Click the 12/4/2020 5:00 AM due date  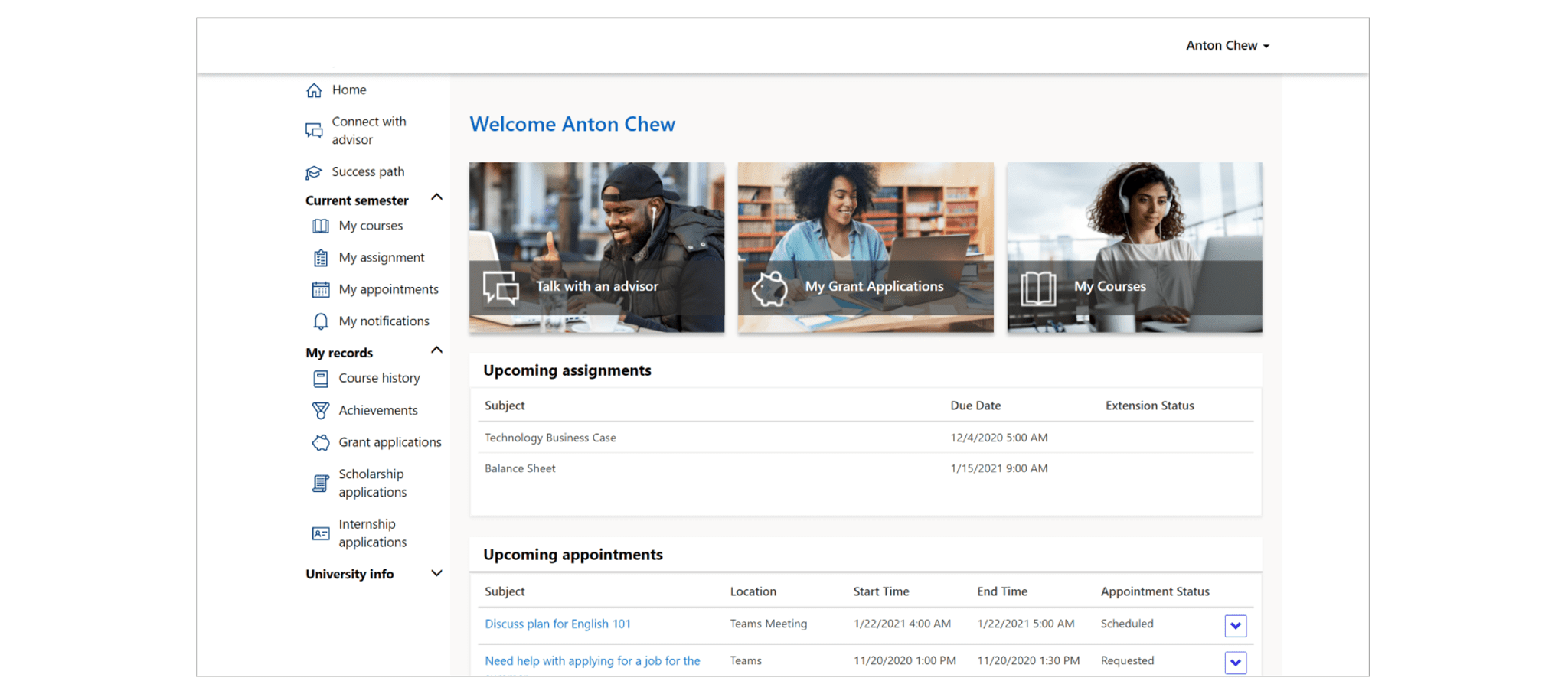[x=998, y=438]
